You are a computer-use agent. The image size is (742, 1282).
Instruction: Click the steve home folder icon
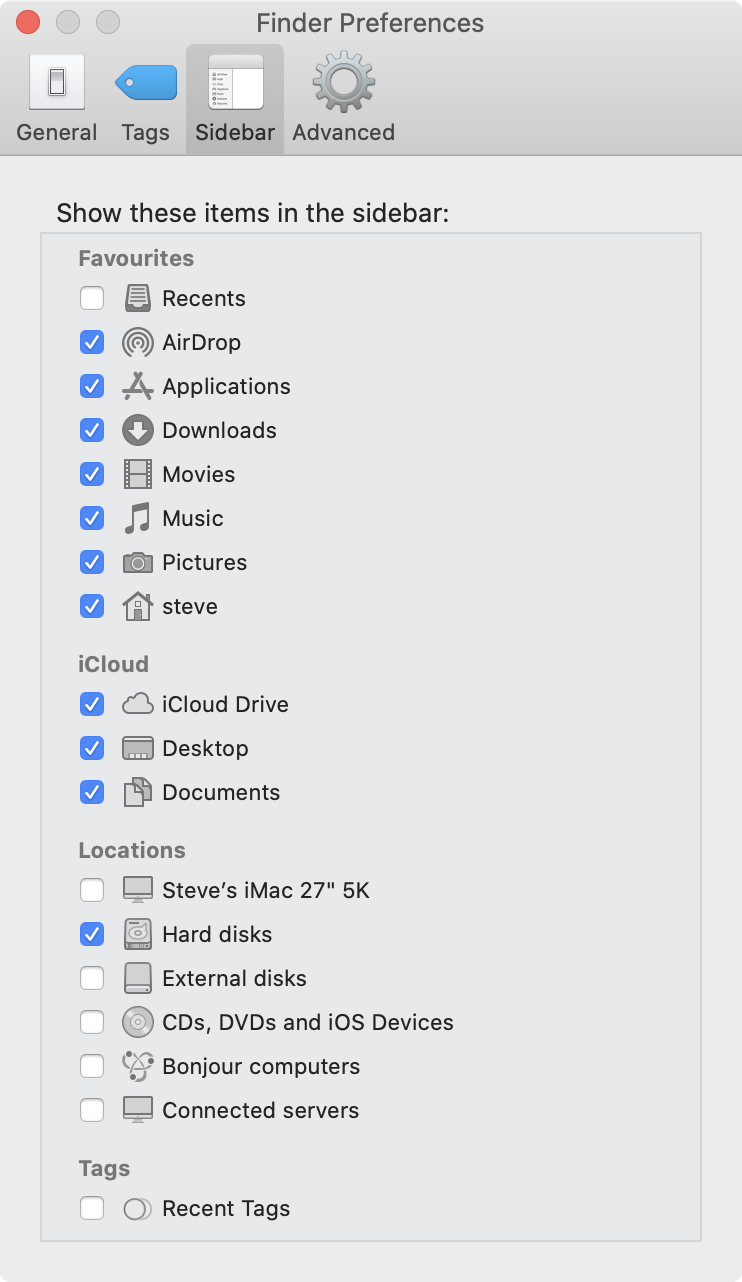pyautogui.click(x=137, y=607)
